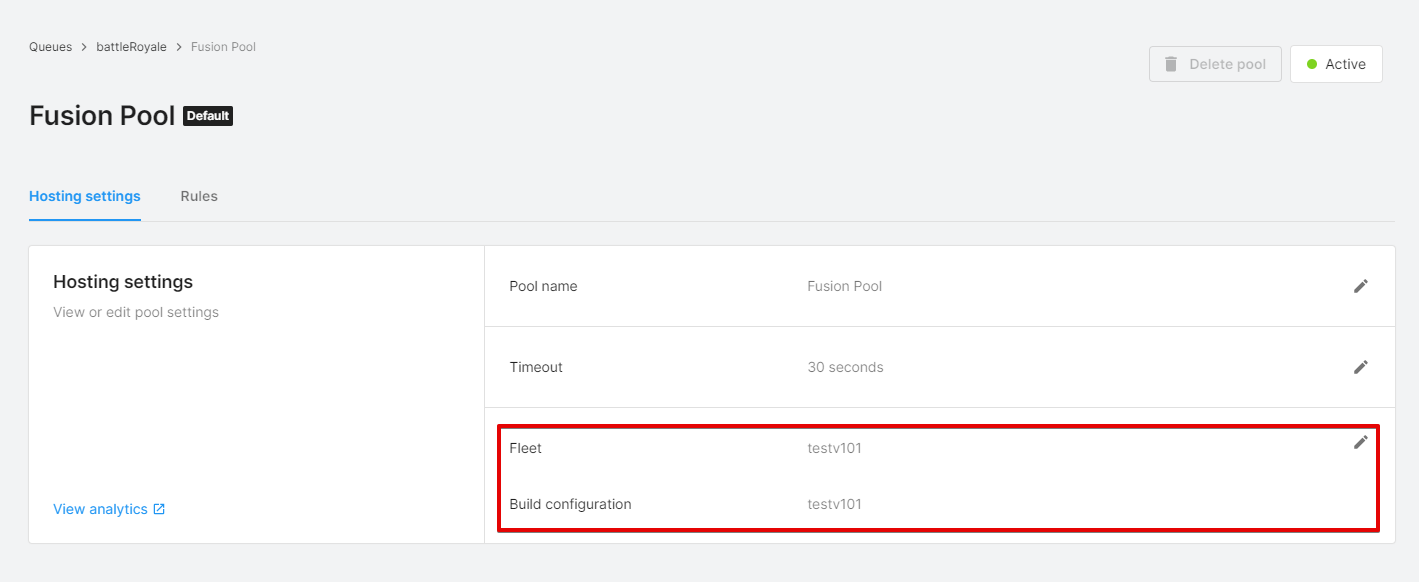
Task: Select the Hosting settings tab
Action: click(85, 196)
